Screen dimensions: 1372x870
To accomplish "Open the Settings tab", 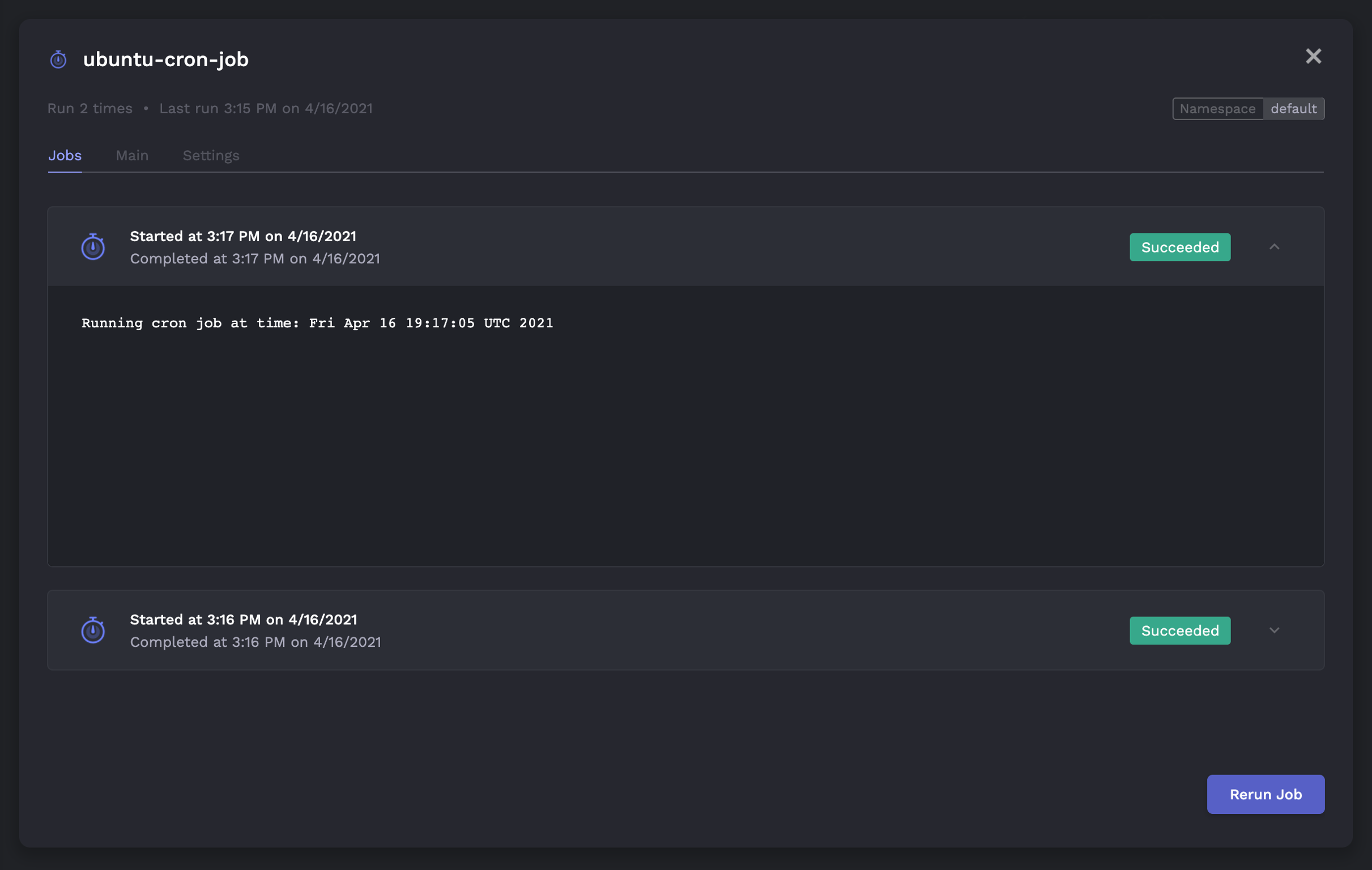I will pos(211,156).
